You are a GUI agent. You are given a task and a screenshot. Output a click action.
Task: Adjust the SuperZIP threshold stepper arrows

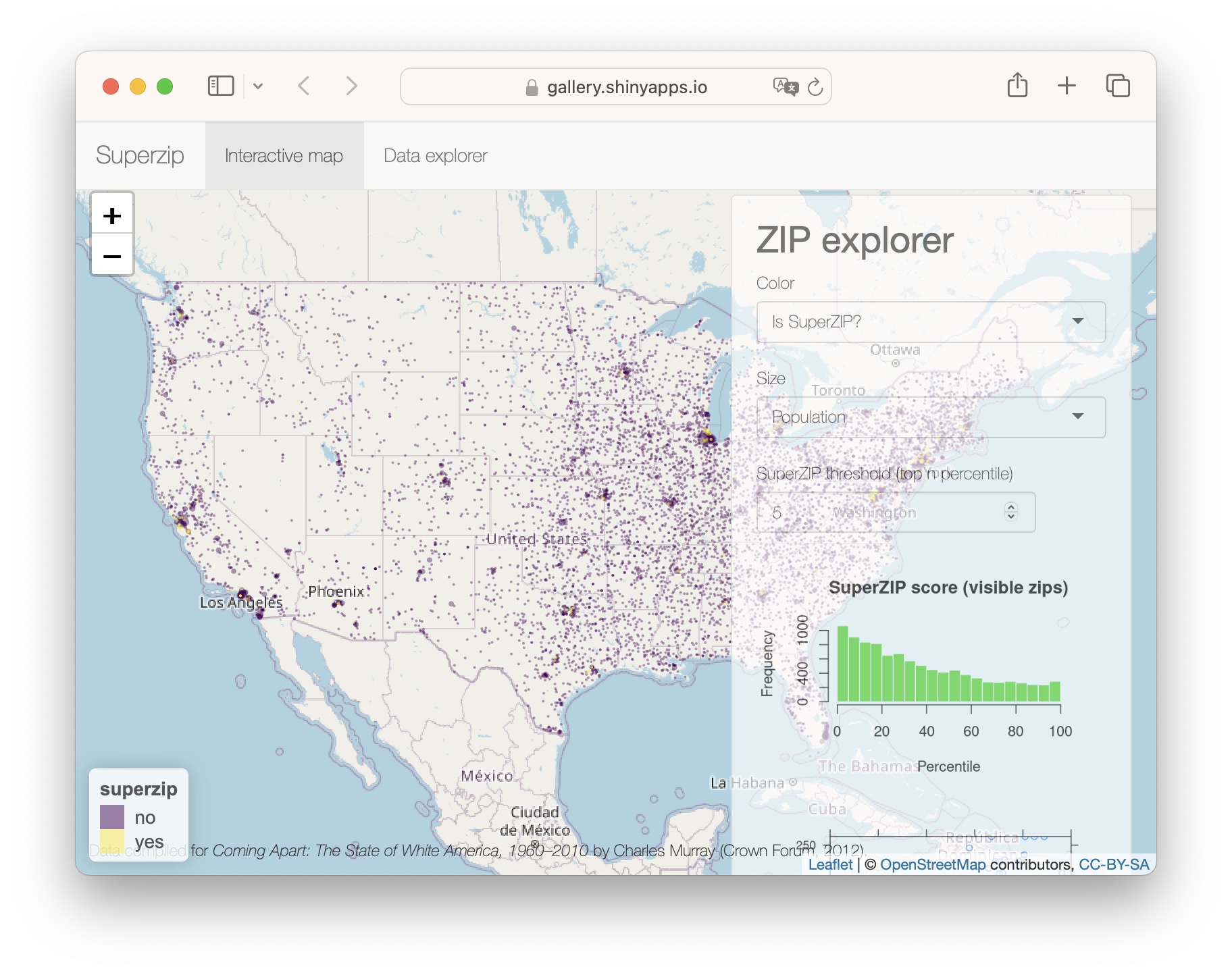click(1010, 512)
